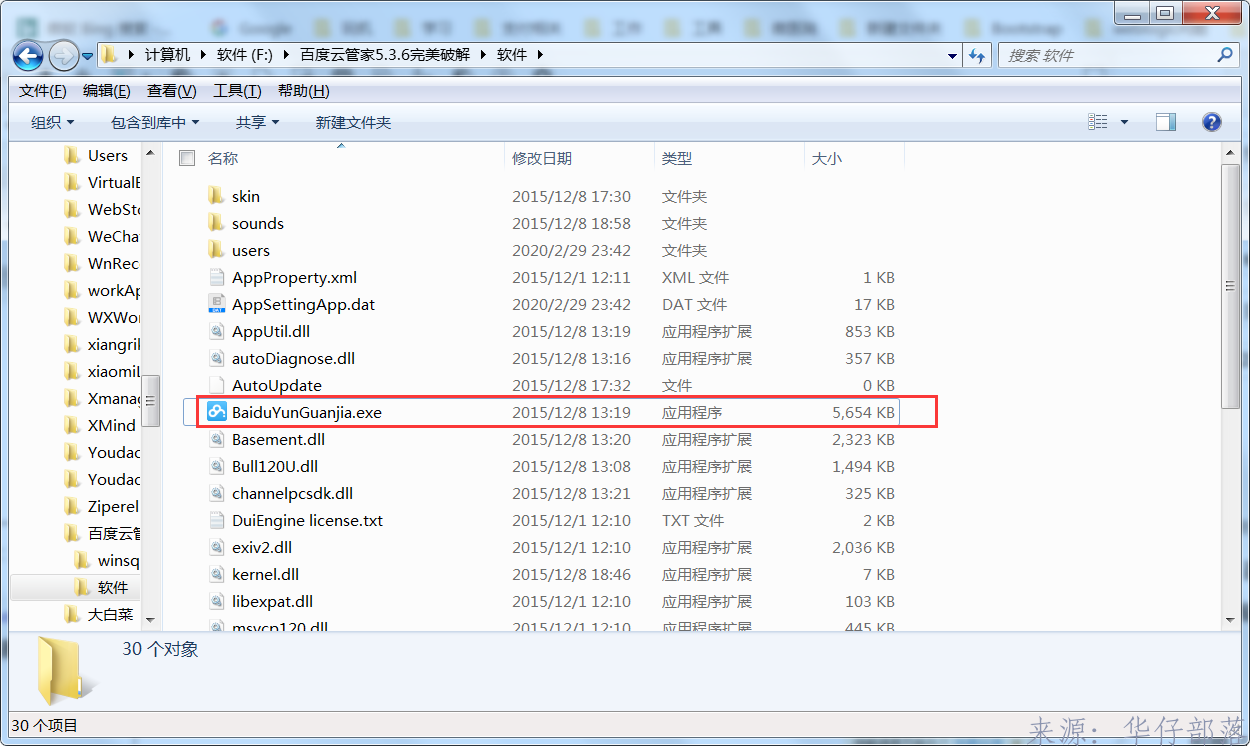This screenshot has height=746, width=1250.
Task: Open the 文件(F) menu
Action: 42,91
